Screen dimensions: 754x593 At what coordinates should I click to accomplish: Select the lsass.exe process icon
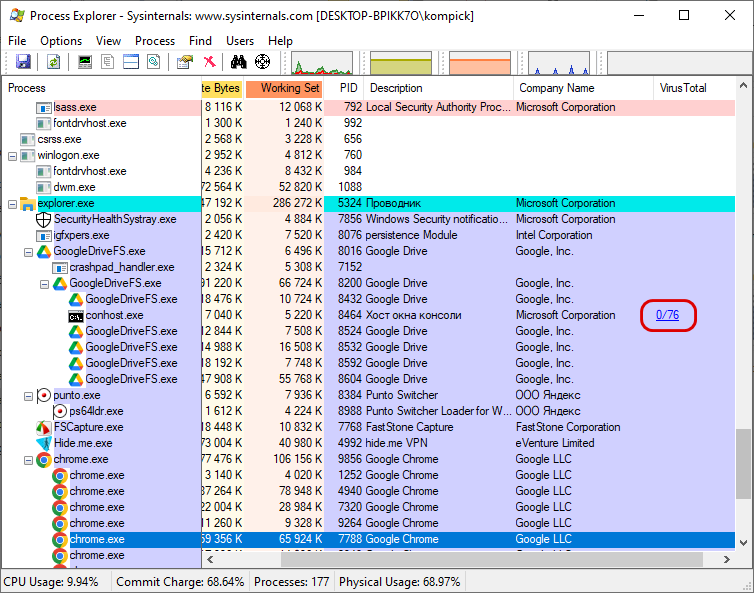tap(44, 107)
